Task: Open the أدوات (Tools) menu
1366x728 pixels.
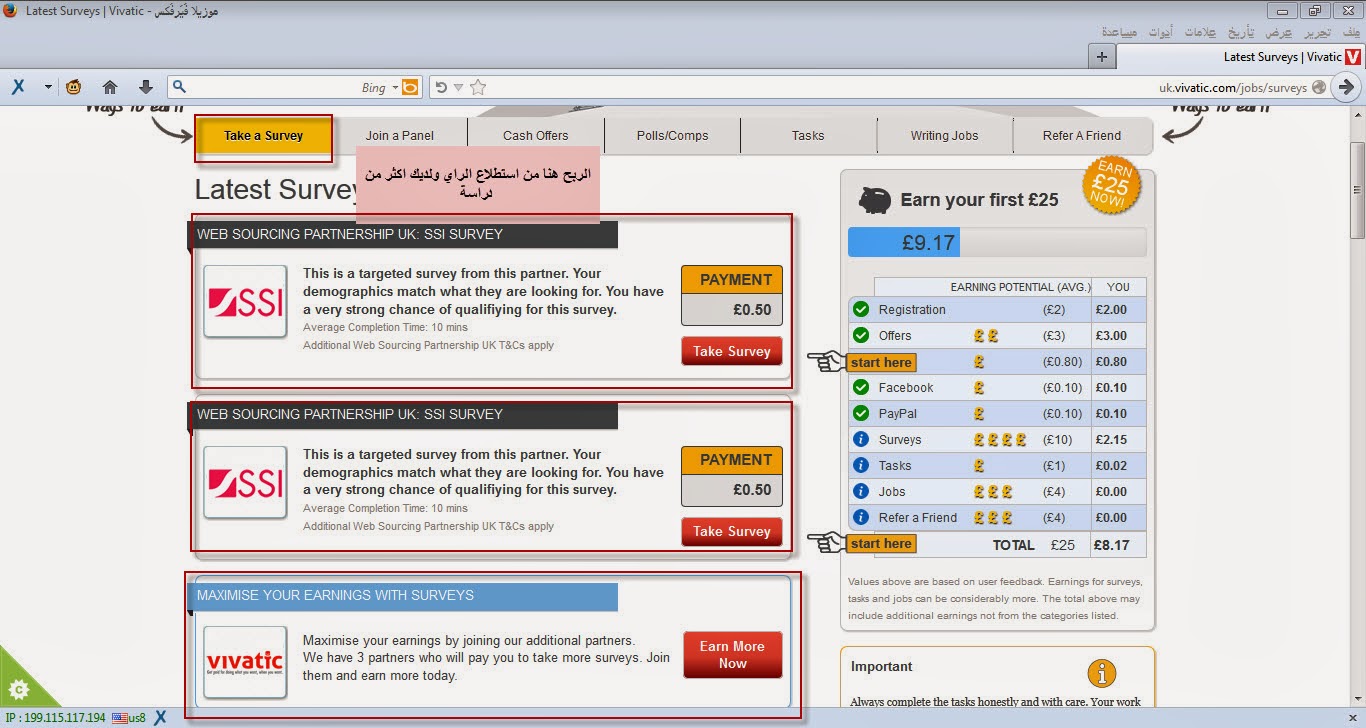Action: [1160, 32]
